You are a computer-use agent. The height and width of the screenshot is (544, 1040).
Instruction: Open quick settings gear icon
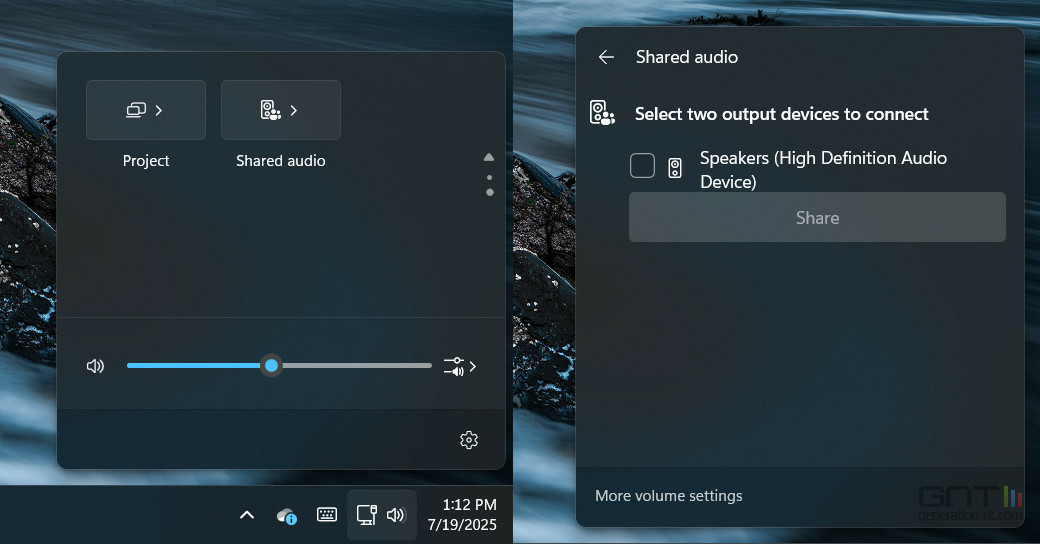(469, 440)
